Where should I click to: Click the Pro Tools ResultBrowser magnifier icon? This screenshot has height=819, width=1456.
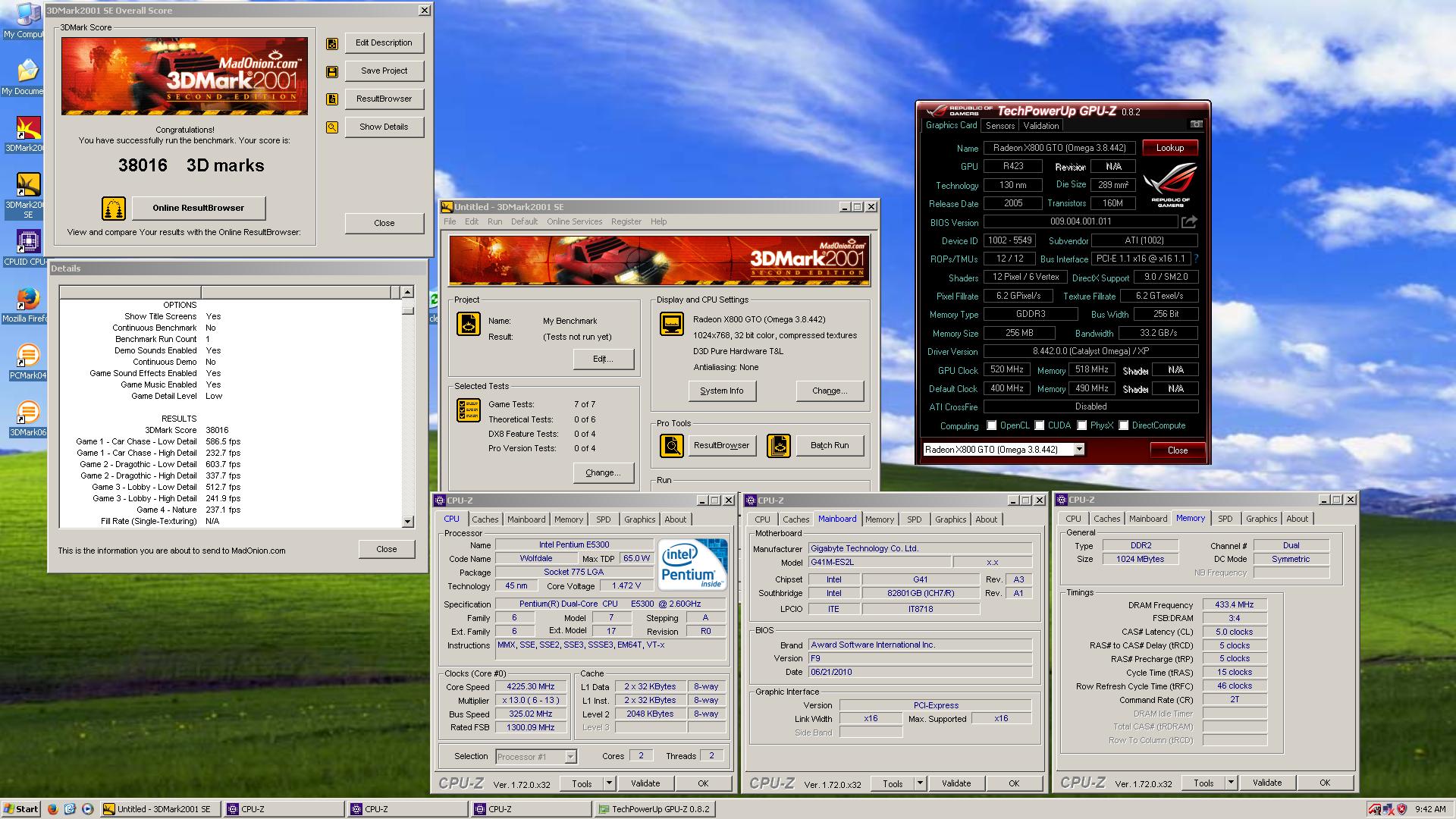pos(672,446)
